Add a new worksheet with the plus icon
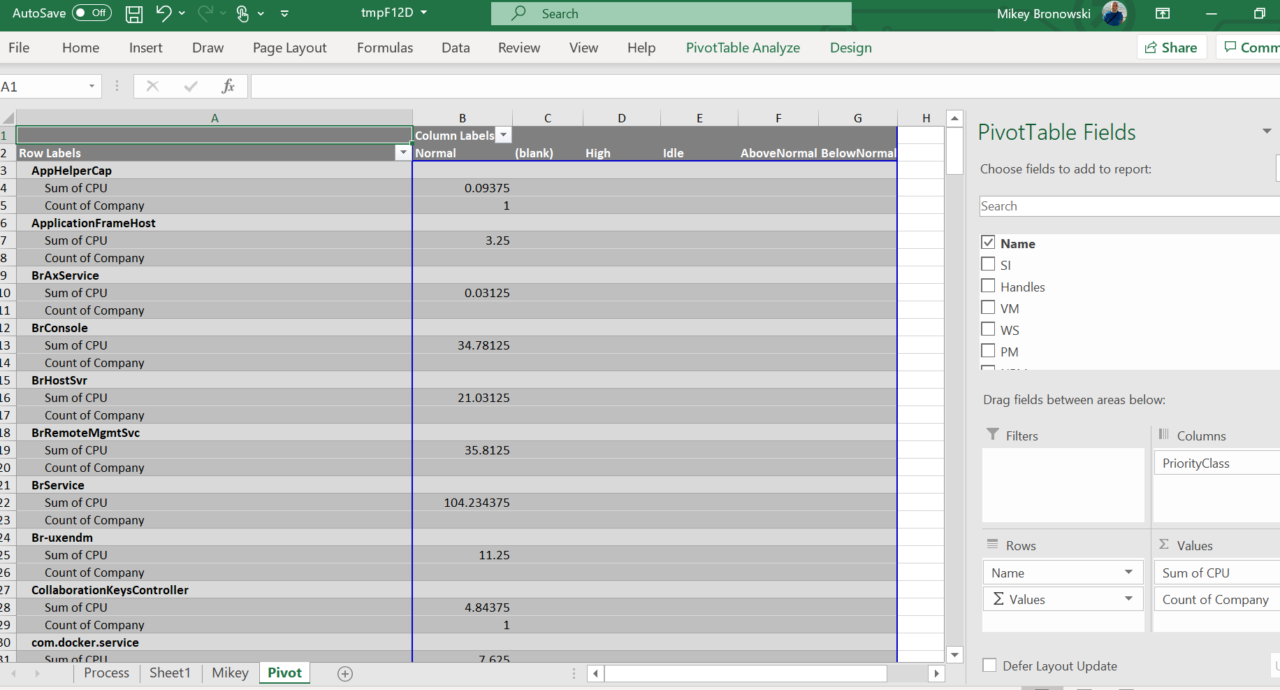Image resolution: width=1280 pixels, height=690 pixels. click(x=345, y=673)
